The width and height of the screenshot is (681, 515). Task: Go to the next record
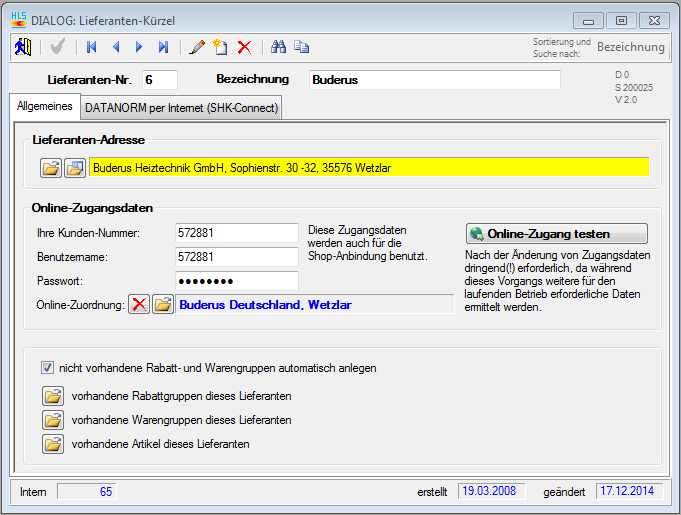tap(139, 46)
